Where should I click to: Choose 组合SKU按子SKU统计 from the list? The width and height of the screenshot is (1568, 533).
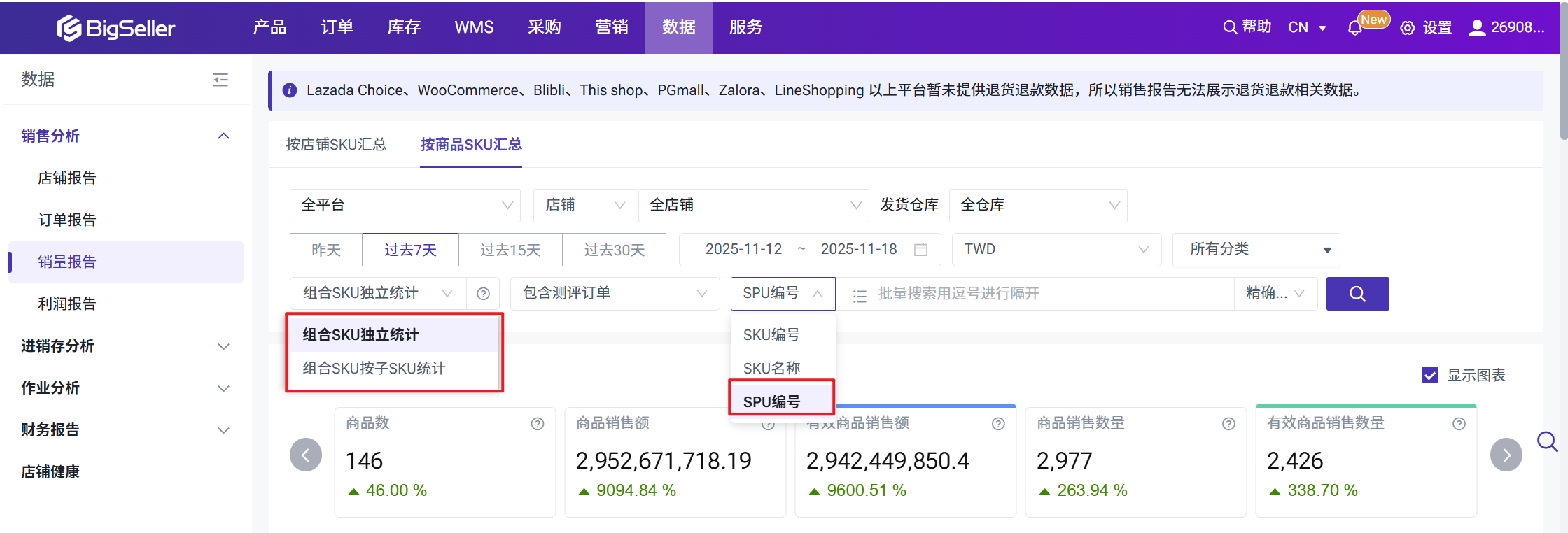(374, 369)
